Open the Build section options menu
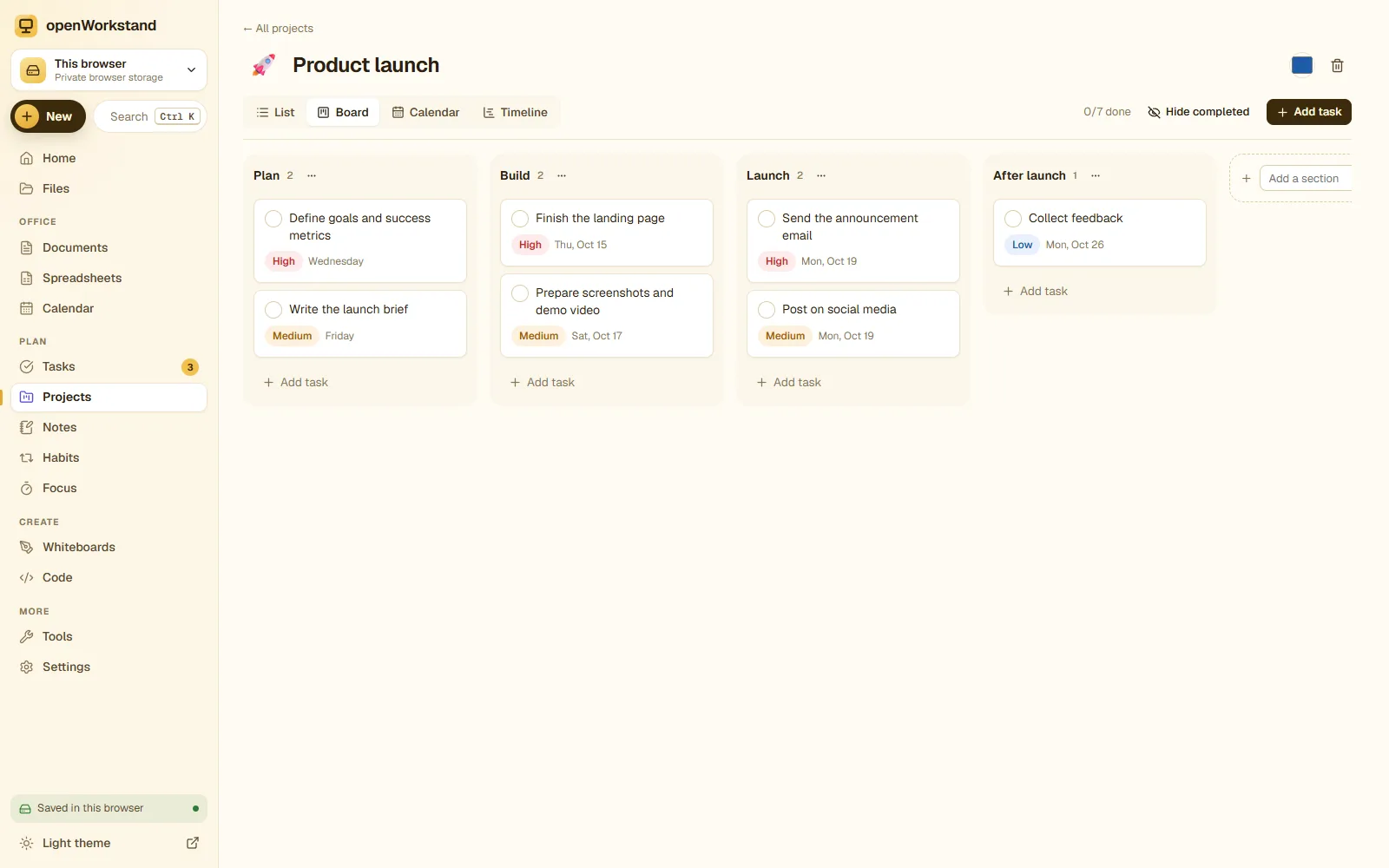The height and width of the screenshot is (868, 1389). (562, 175)
